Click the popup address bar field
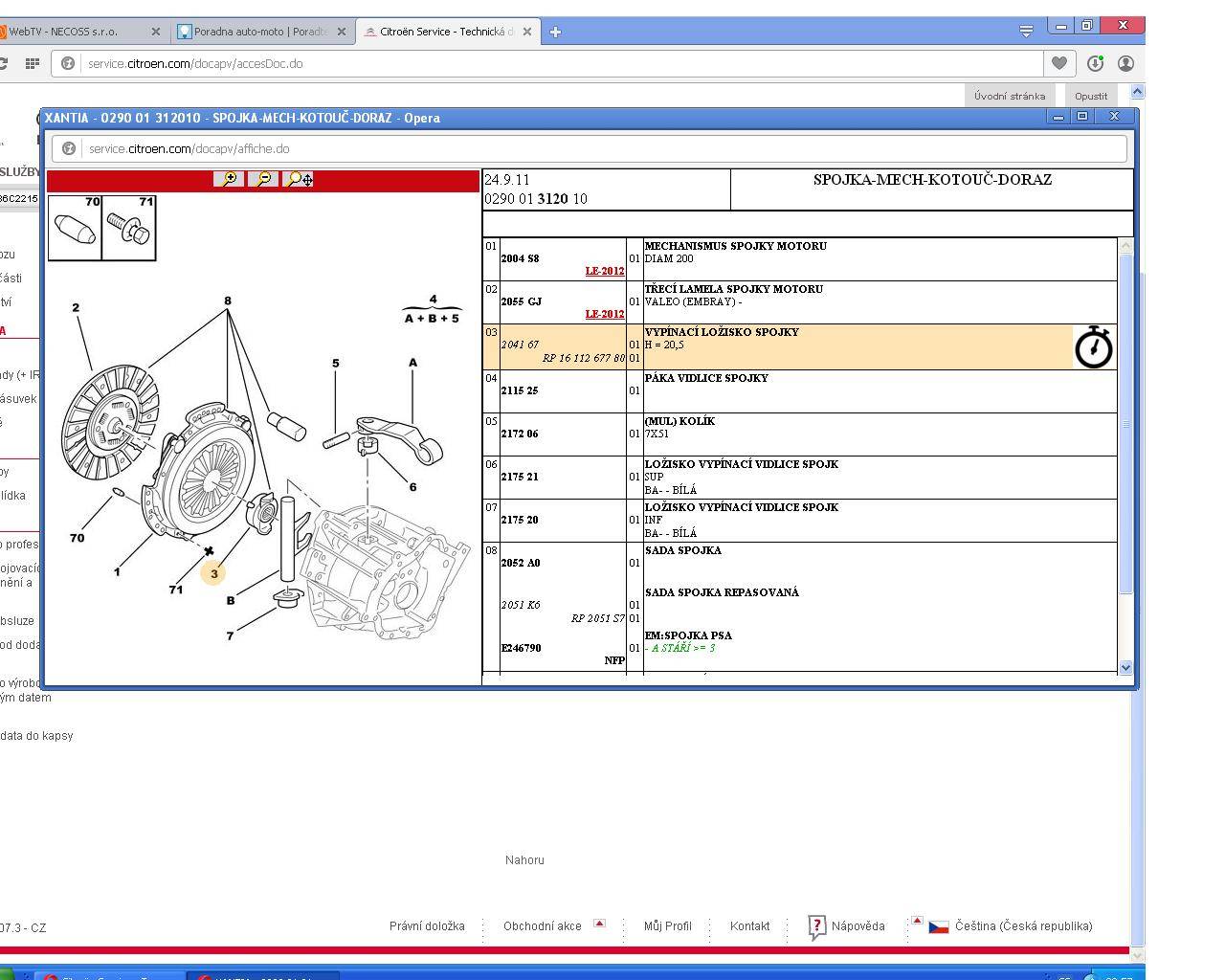 [590, 148]
